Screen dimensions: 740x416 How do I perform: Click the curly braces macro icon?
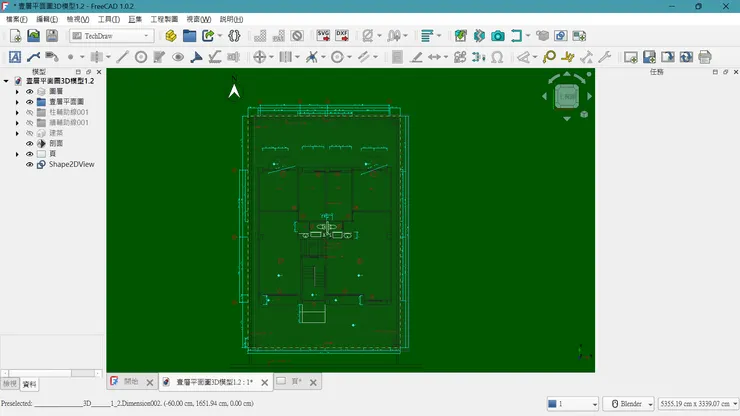click(x=234, y=36)
